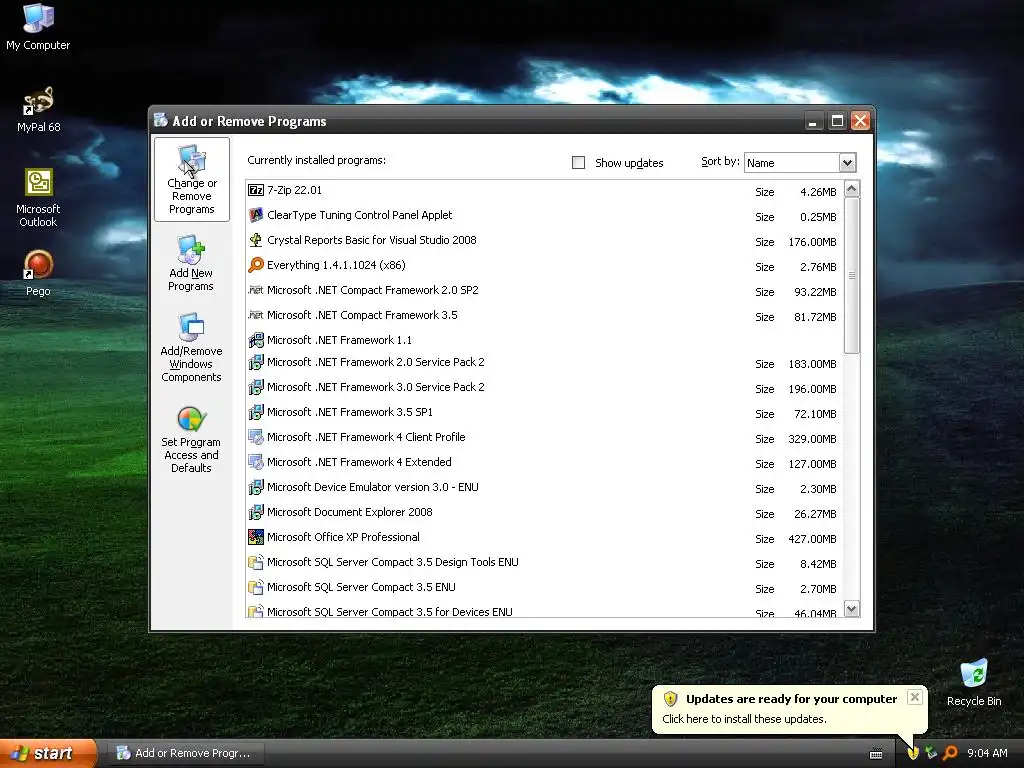
Task: Select Microsoft Device Emulator version 3.0 entry
Action: 545,488
